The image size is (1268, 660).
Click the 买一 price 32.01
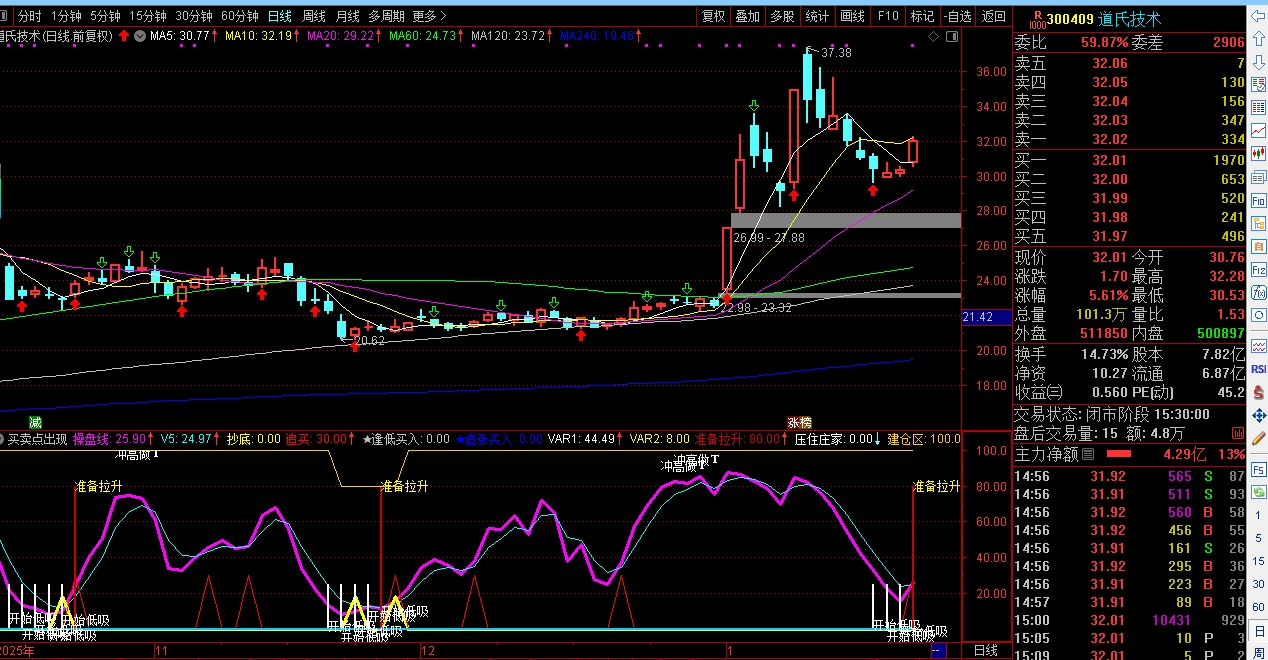click(x=1109, y=159)
